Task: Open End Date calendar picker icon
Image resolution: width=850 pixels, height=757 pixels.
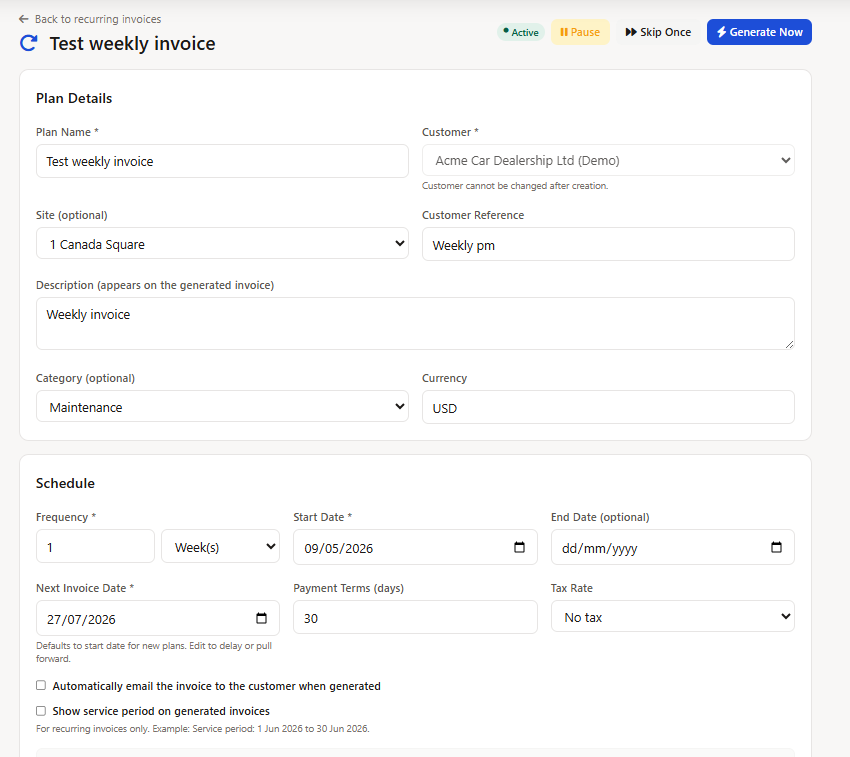Action: click(x=776, y=547)
